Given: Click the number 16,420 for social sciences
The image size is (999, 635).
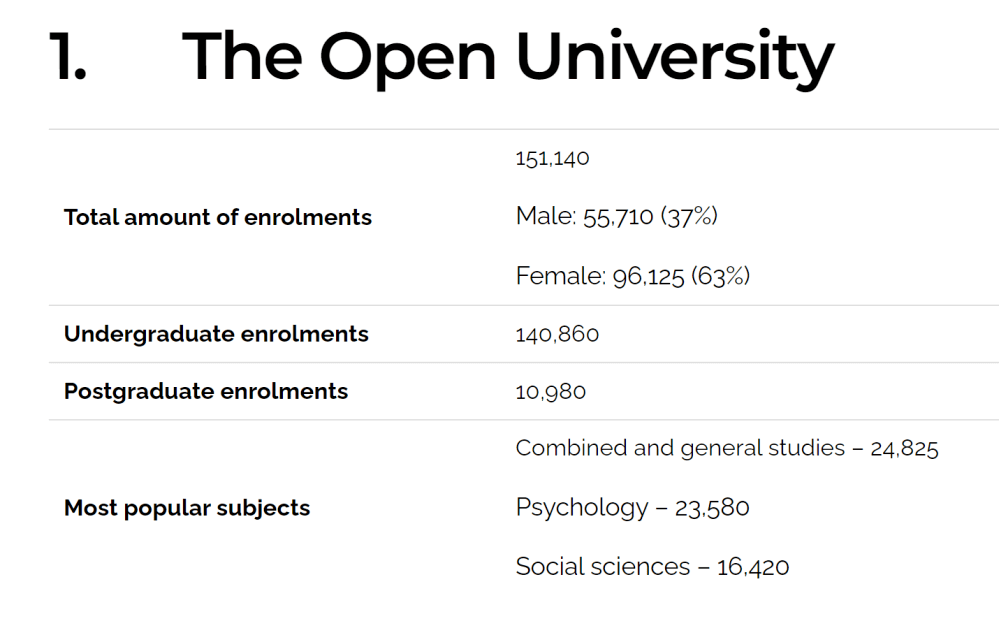Looking at the screenshot, I should (753, 567).
